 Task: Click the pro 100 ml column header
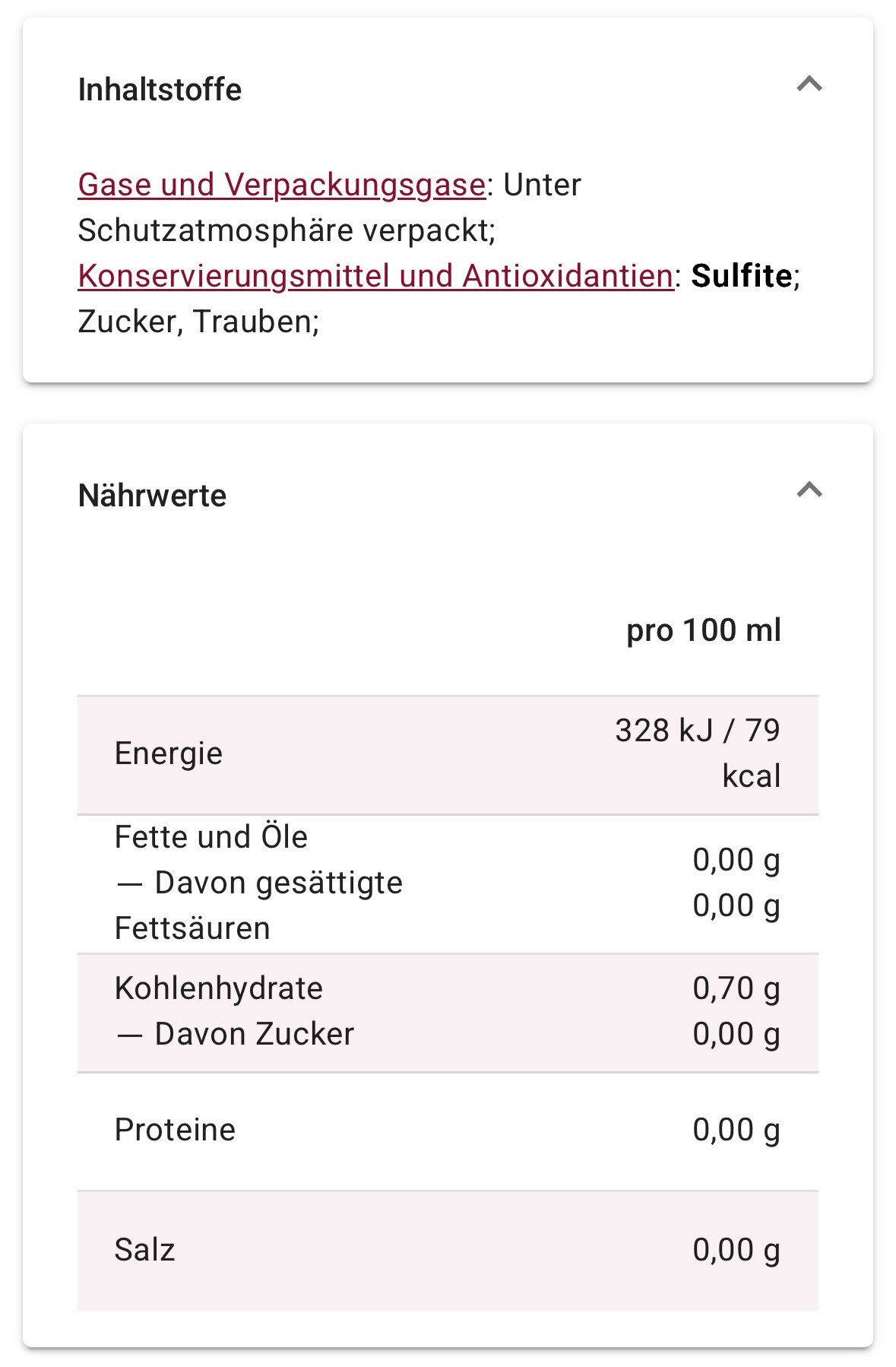coord(704,630)
